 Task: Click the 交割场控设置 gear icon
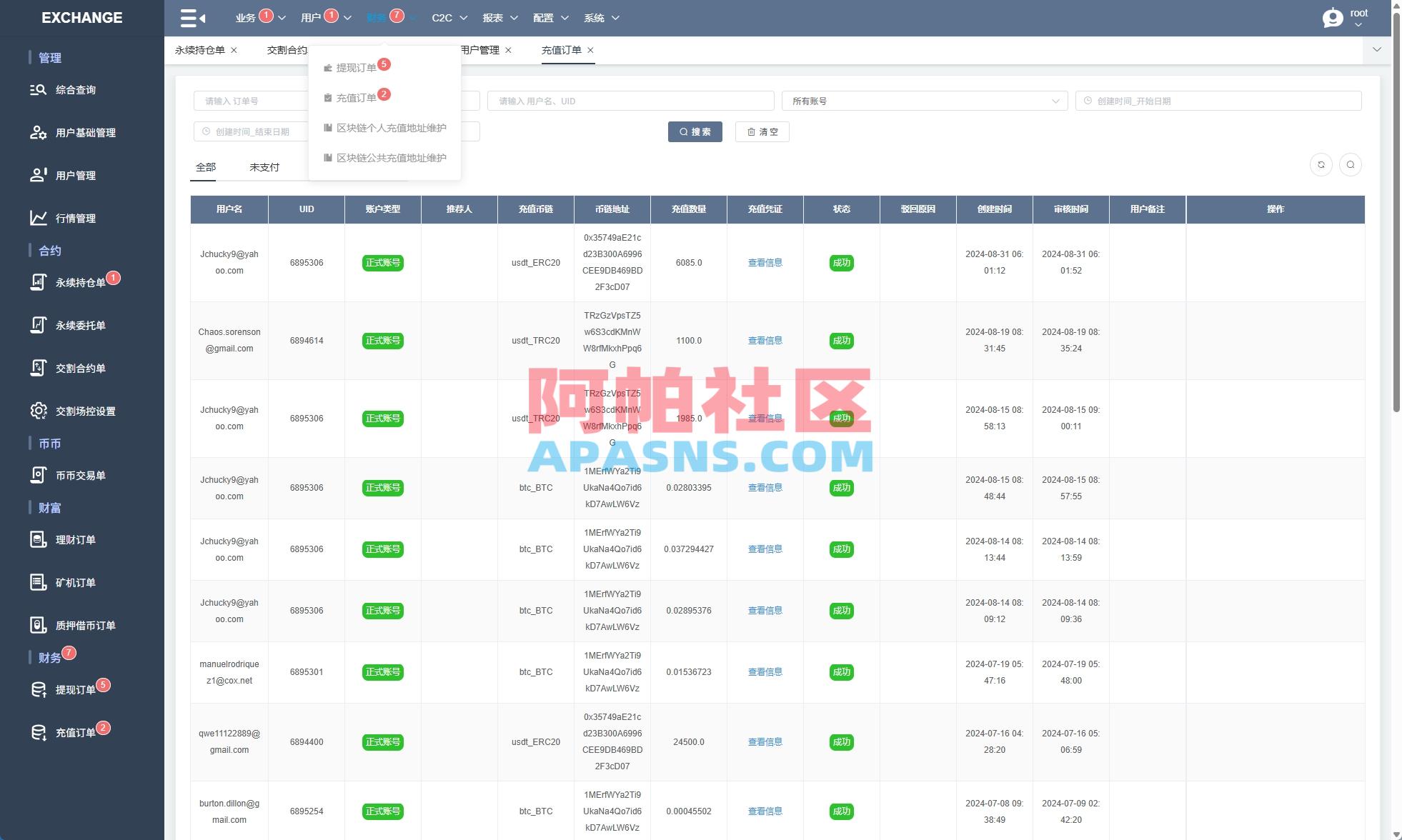39,411
